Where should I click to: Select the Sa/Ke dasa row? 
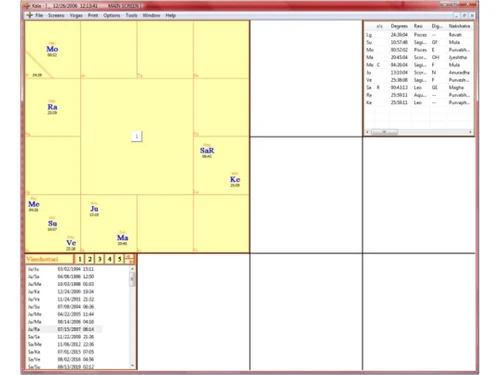point(63,352)
